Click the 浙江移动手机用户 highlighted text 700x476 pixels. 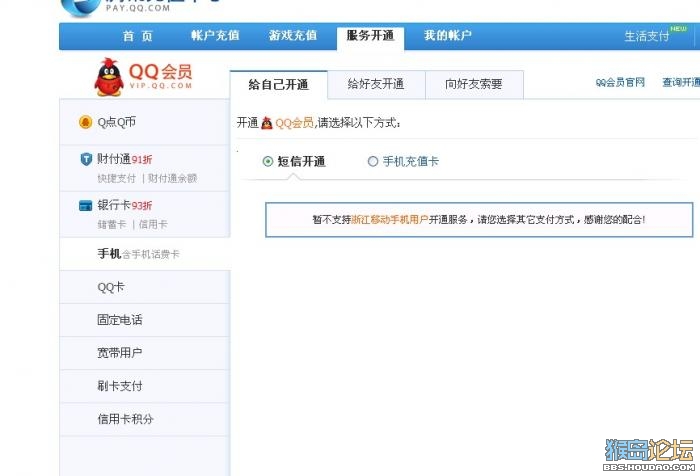coord(389,219)
